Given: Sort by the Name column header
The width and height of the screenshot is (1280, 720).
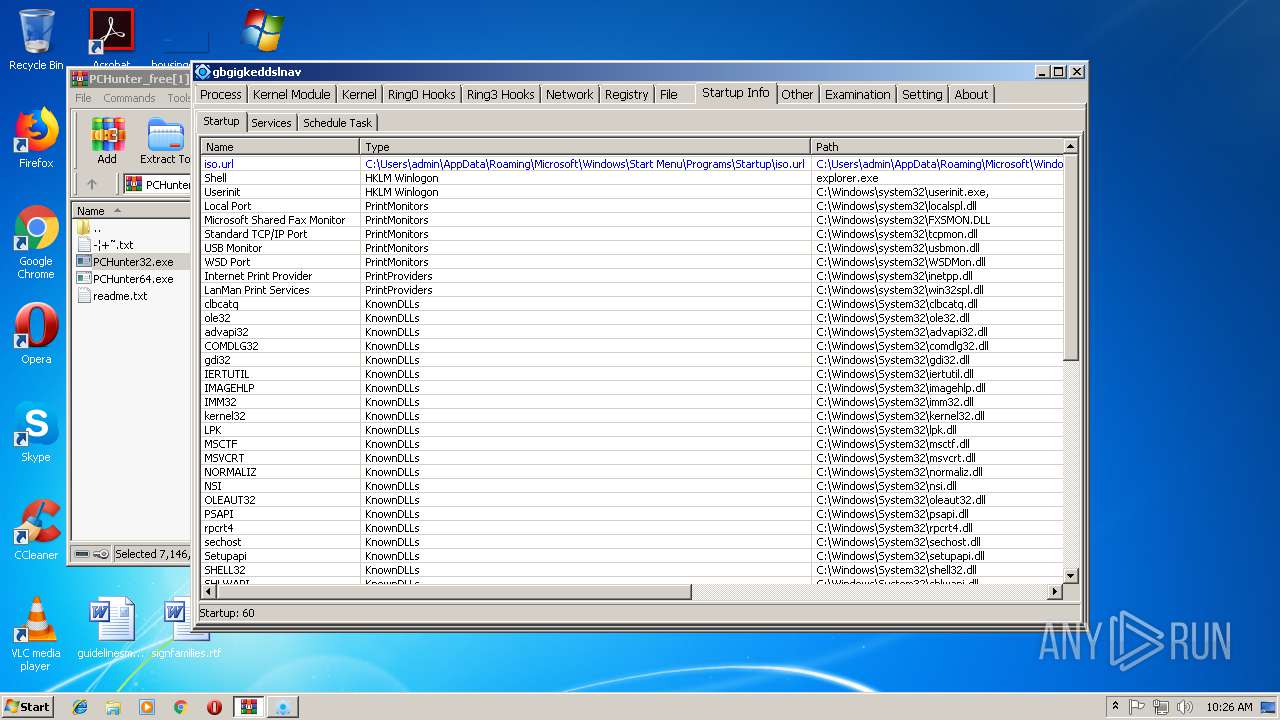Looking at the screenshot, I should click(x=280, y=146).
